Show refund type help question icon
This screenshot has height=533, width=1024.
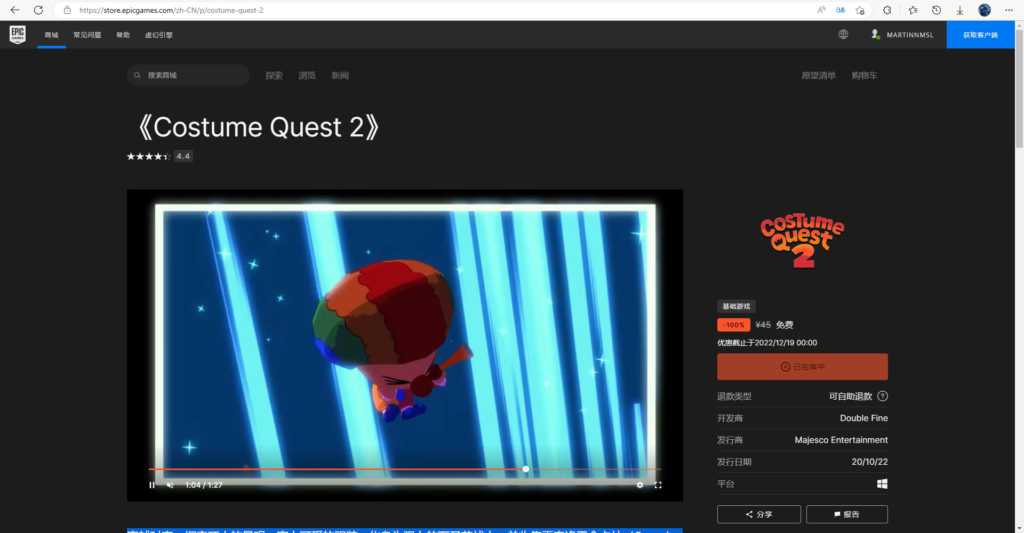click(882, 396)
